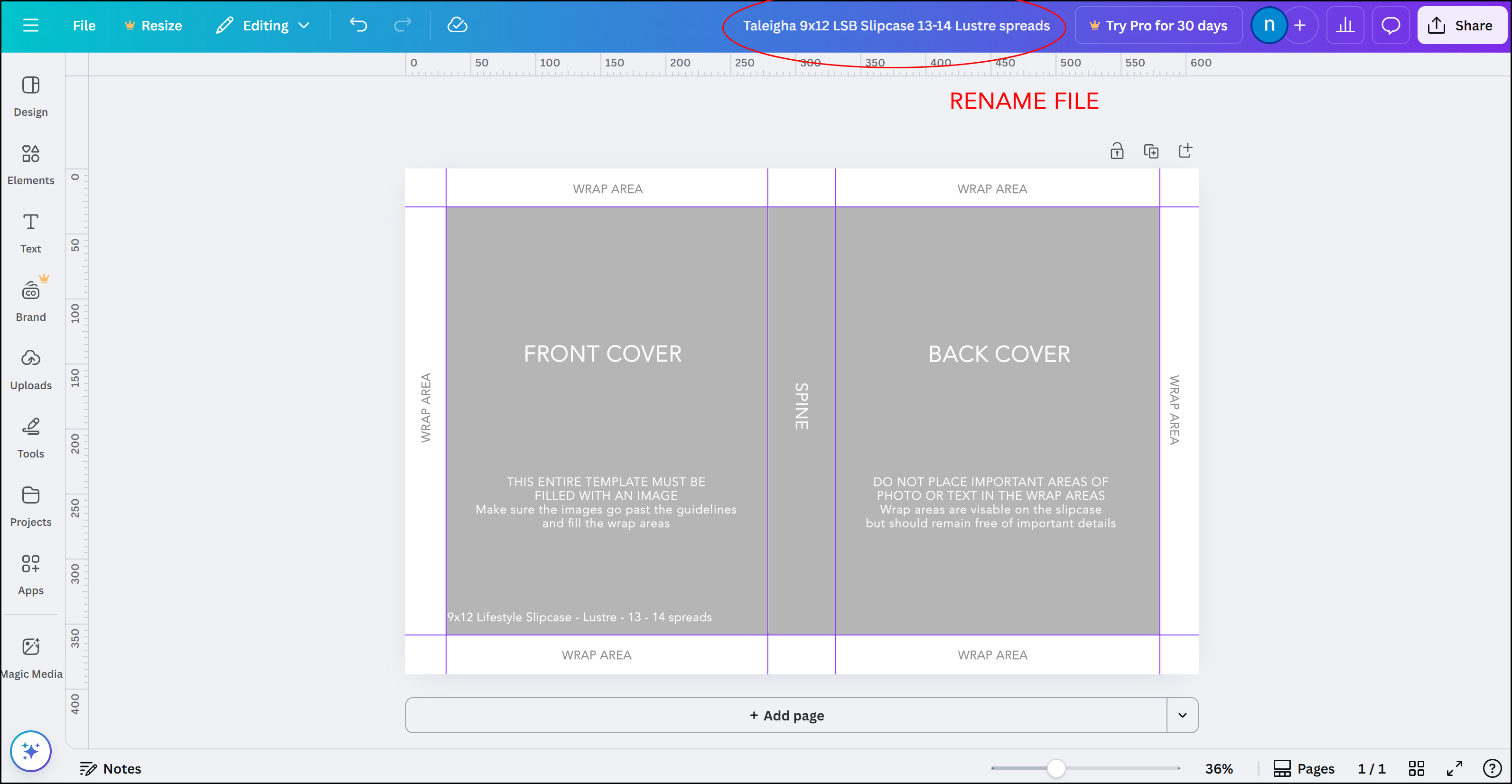Select the top-left WRAP AREA label
This screenshot has height=784, width=1512.
(x=607, y=189)
